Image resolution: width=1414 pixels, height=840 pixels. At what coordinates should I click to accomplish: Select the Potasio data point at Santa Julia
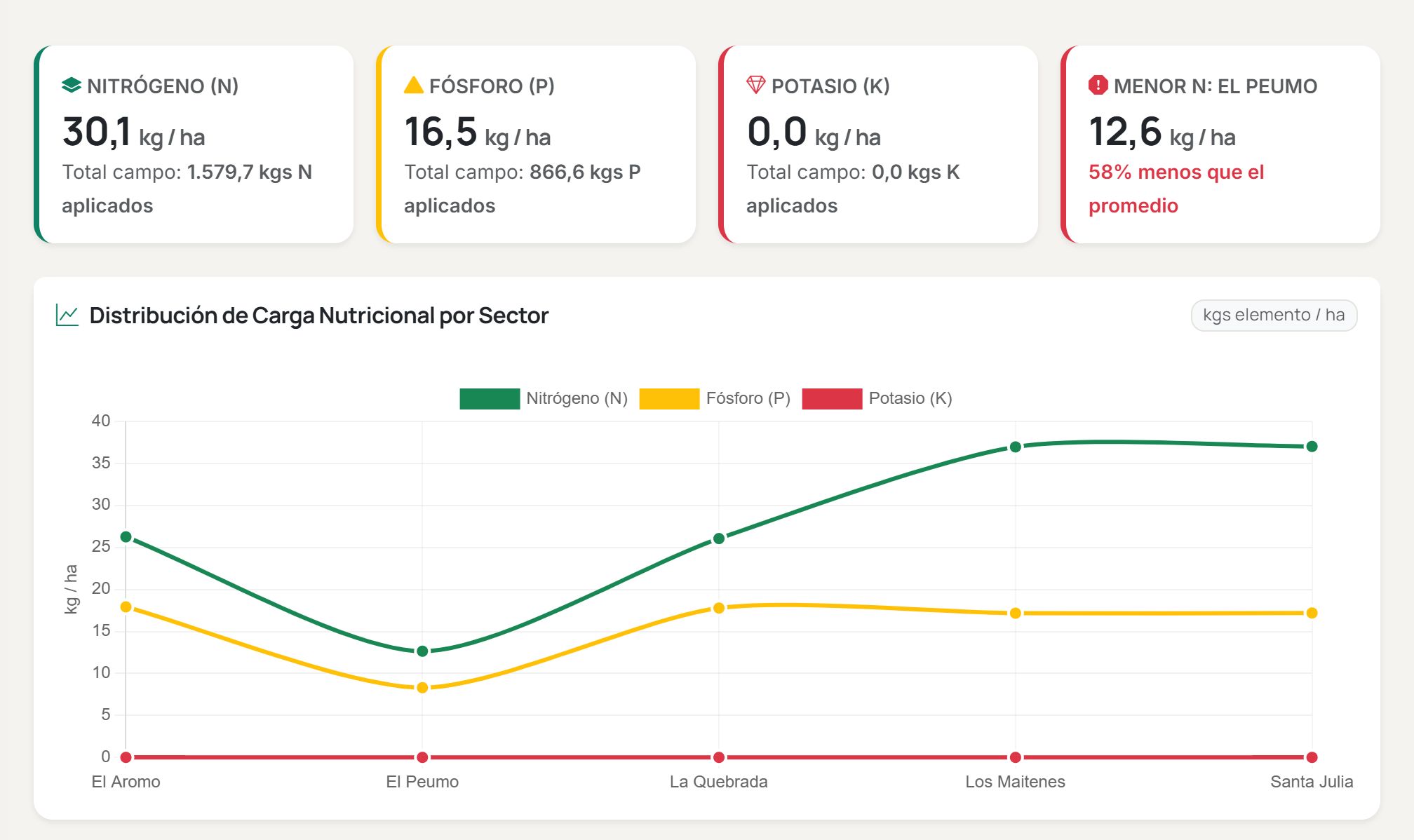(1312, 757)
